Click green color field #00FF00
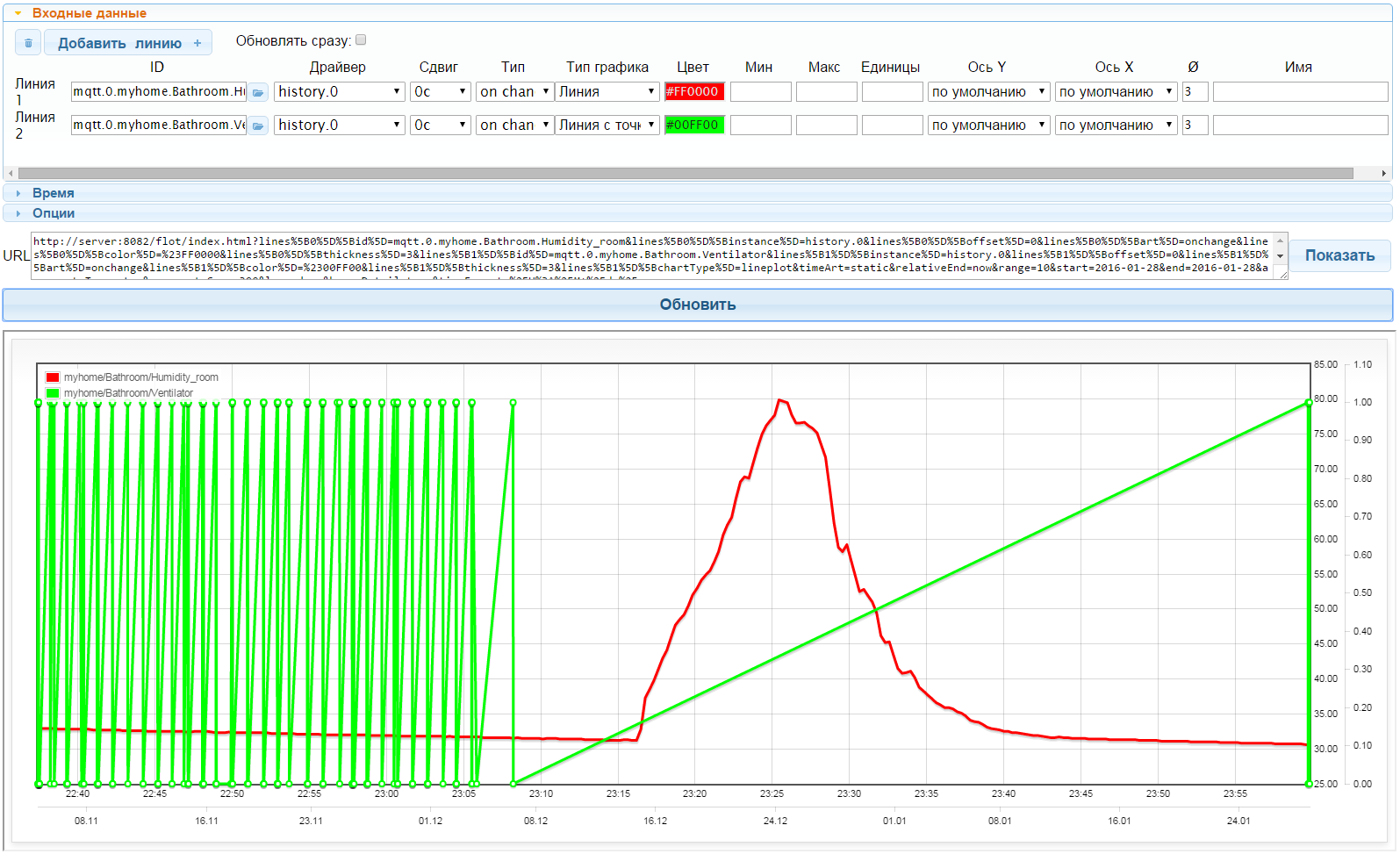The image size is (1400, 854). [693, 125]
